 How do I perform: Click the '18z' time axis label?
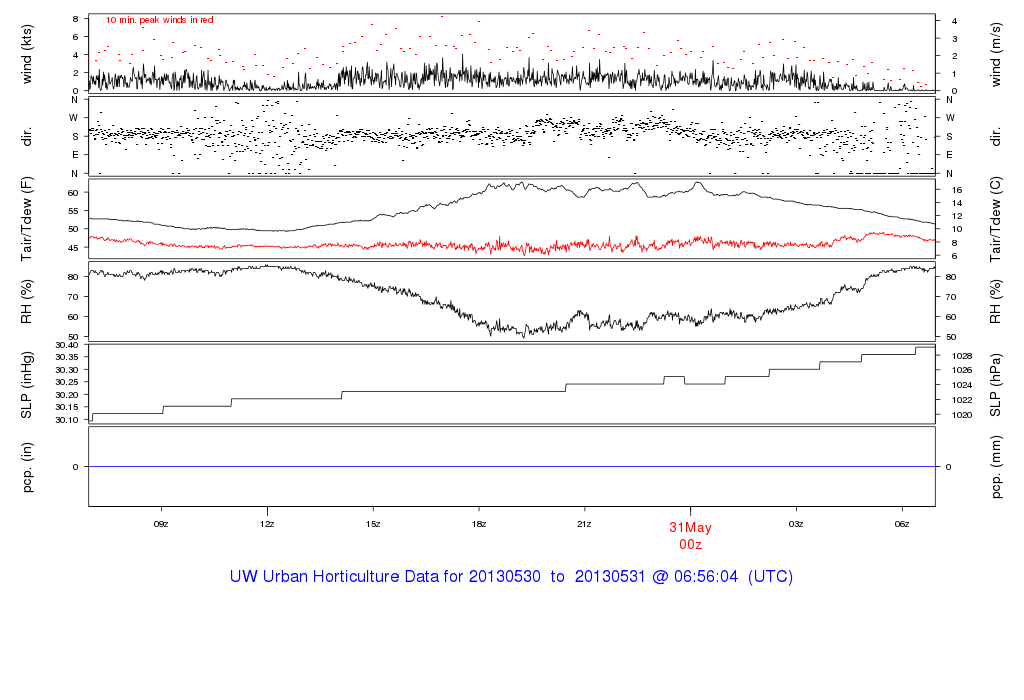pyautogui.click(x=479, y=524)
